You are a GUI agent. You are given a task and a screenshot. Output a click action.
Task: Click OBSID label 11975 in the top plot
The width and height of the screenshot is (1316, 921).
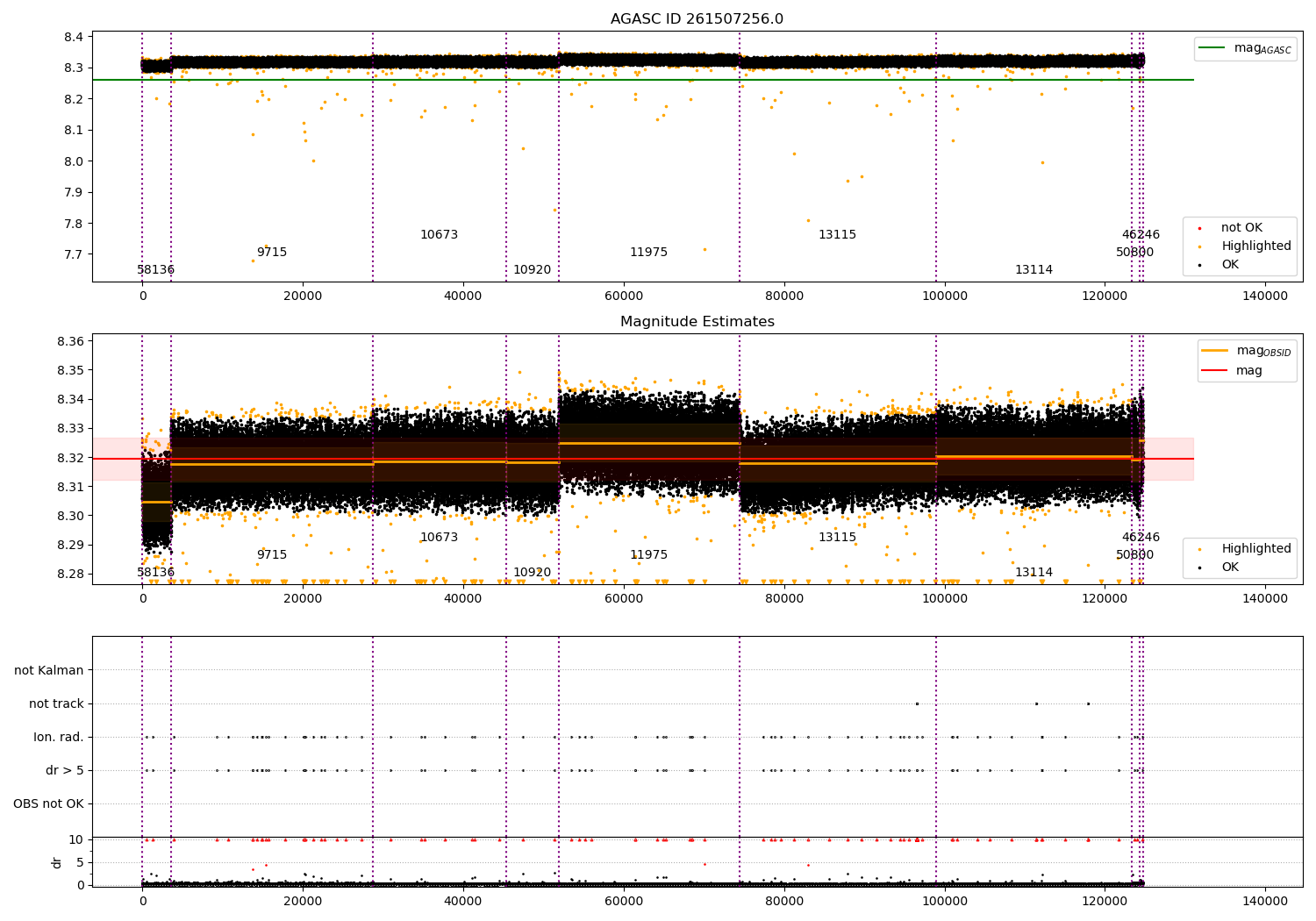click(x=648, y=253)
